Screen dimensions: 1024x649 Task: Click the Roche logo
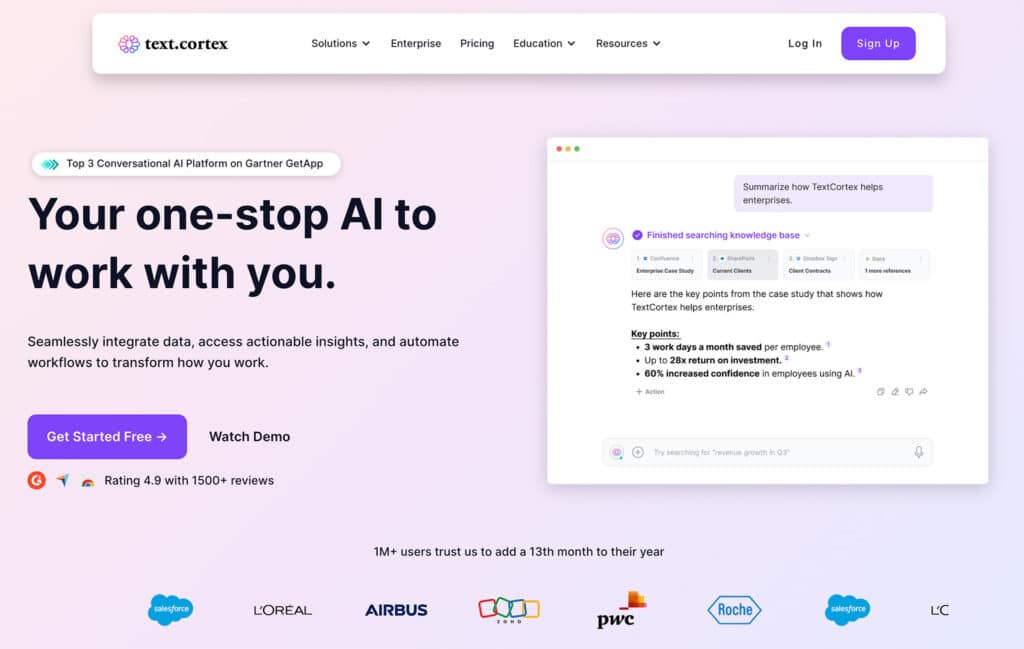[735, 610]
